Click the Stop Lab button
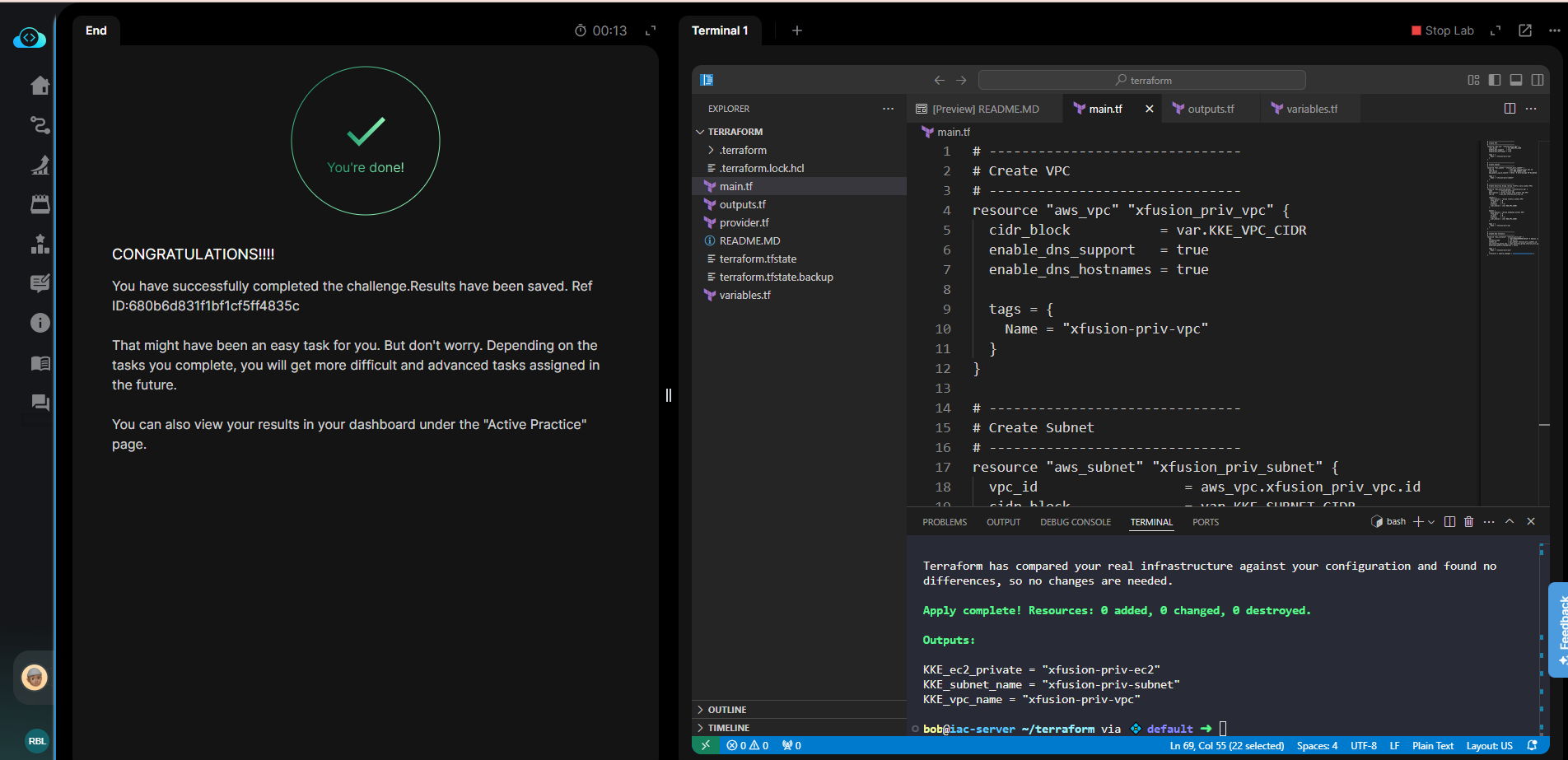The height and width of the screenshot is (760, 1568). coord(1443,30)
